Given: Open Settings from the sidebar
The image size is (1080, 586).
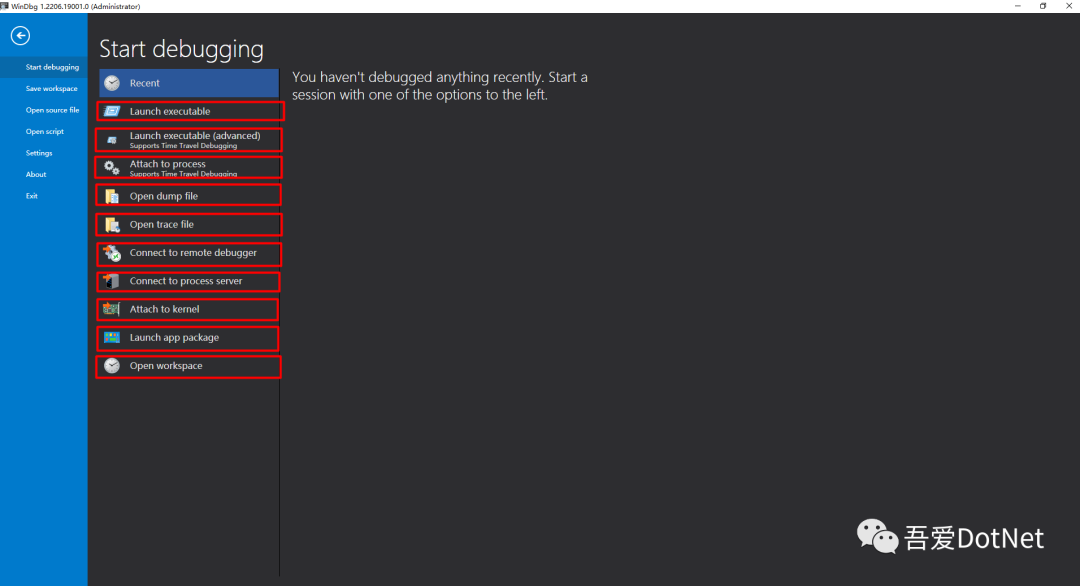Looking at the screenshot, I should coord(39,153).
